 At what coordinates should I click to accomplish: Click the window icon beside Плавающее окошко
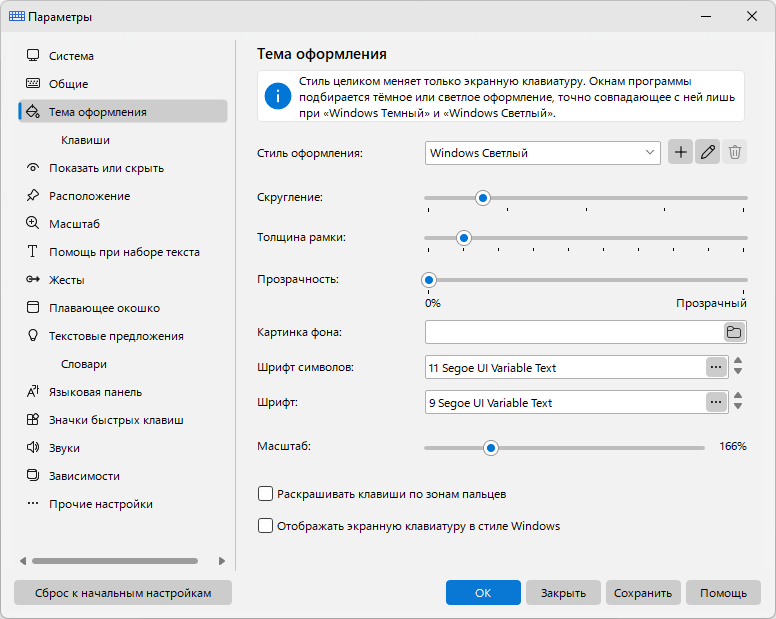point(33,307)
